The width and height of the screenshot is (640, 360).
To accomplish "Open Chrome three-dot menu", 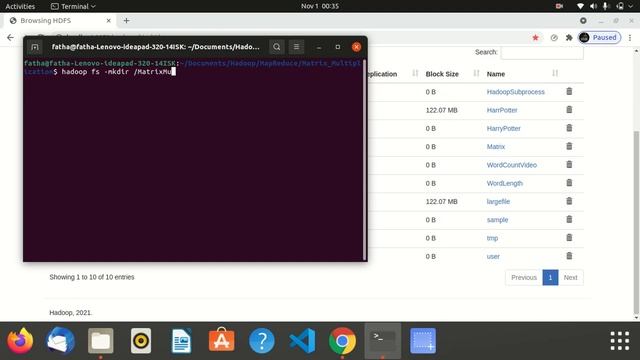I will 630,38.
